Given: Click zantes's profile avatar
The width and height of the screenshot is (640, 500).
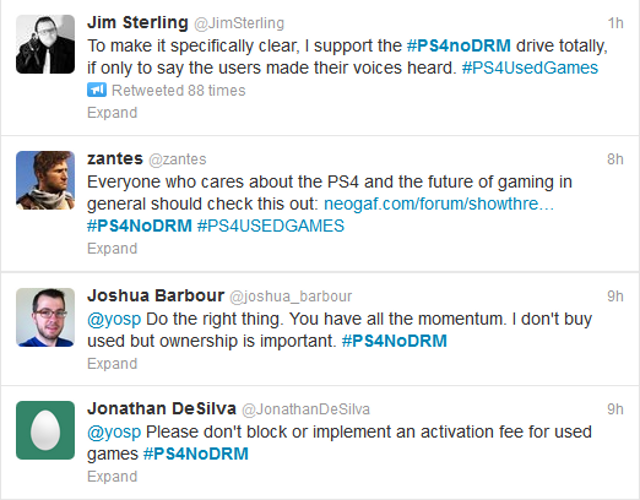Looking at the screenshot, I should [45, 180].
